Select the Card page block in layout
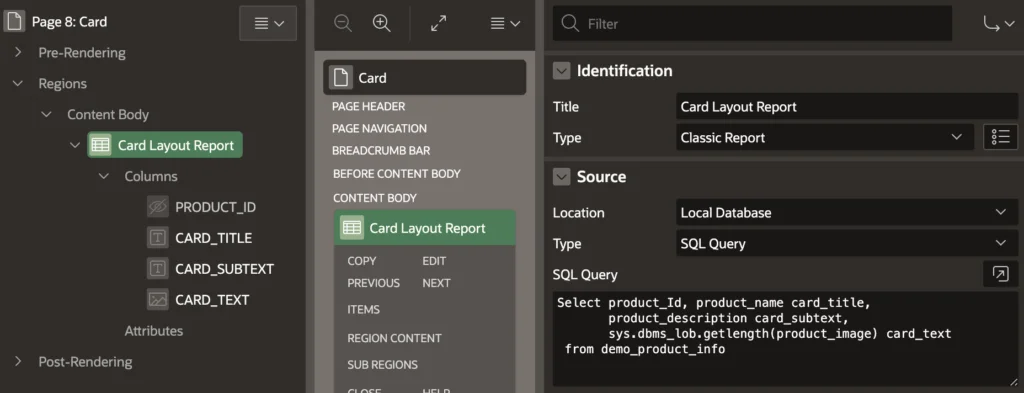 (424, 78)
